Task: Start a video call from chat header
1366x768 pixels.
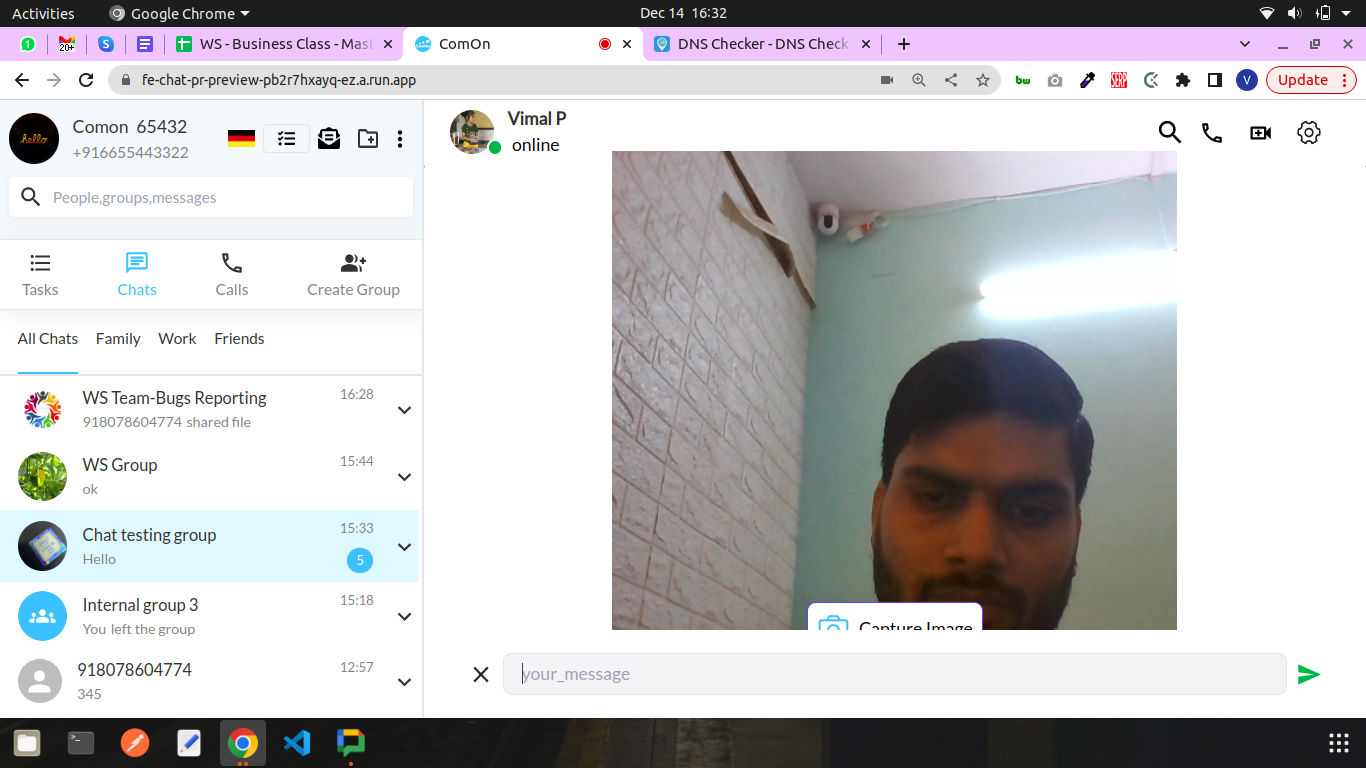Action: click(x=1260, y=133)
